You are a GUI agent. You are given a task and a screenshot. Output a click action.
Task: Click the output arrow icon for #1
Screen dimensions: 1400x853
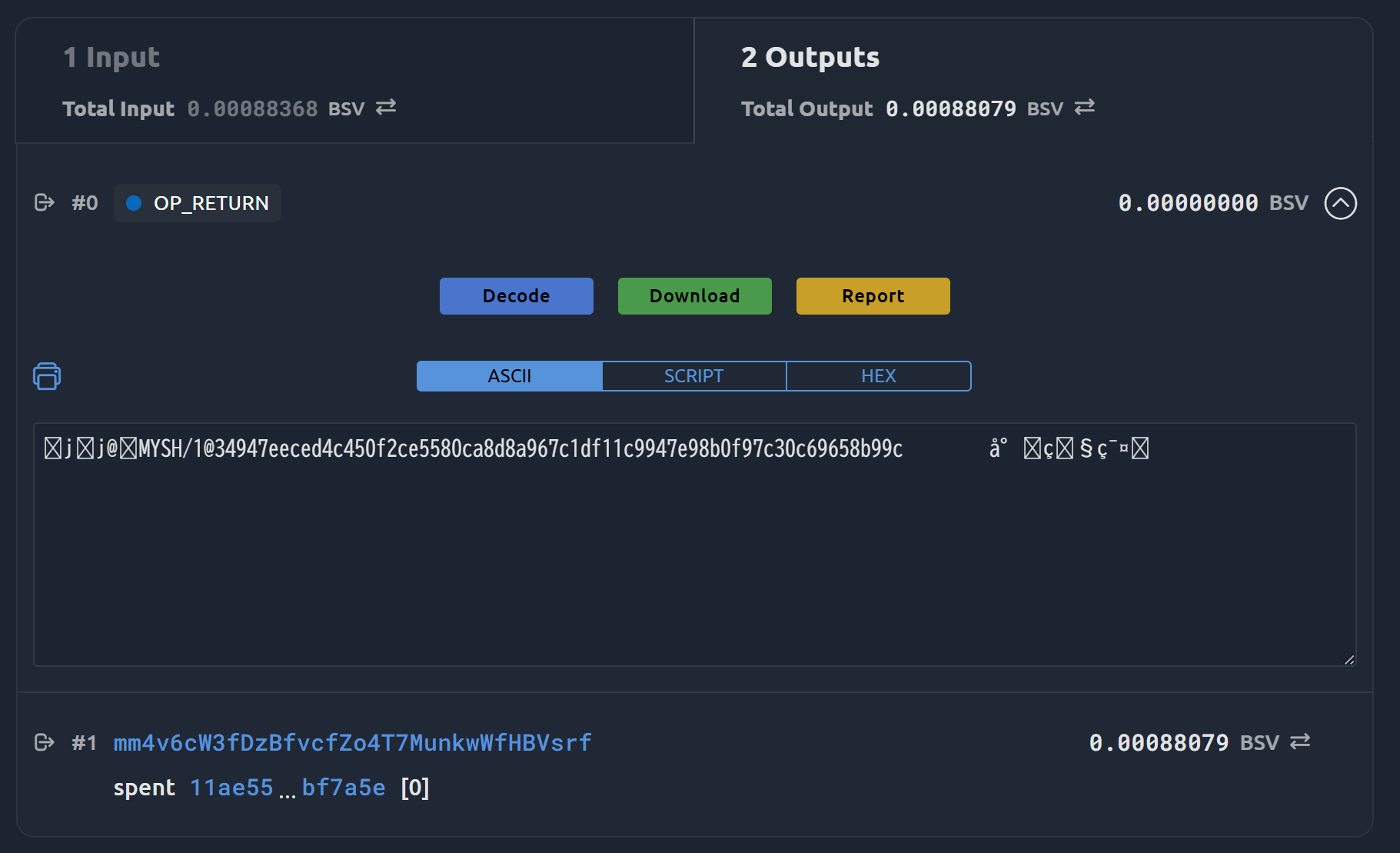coord(45,742)
